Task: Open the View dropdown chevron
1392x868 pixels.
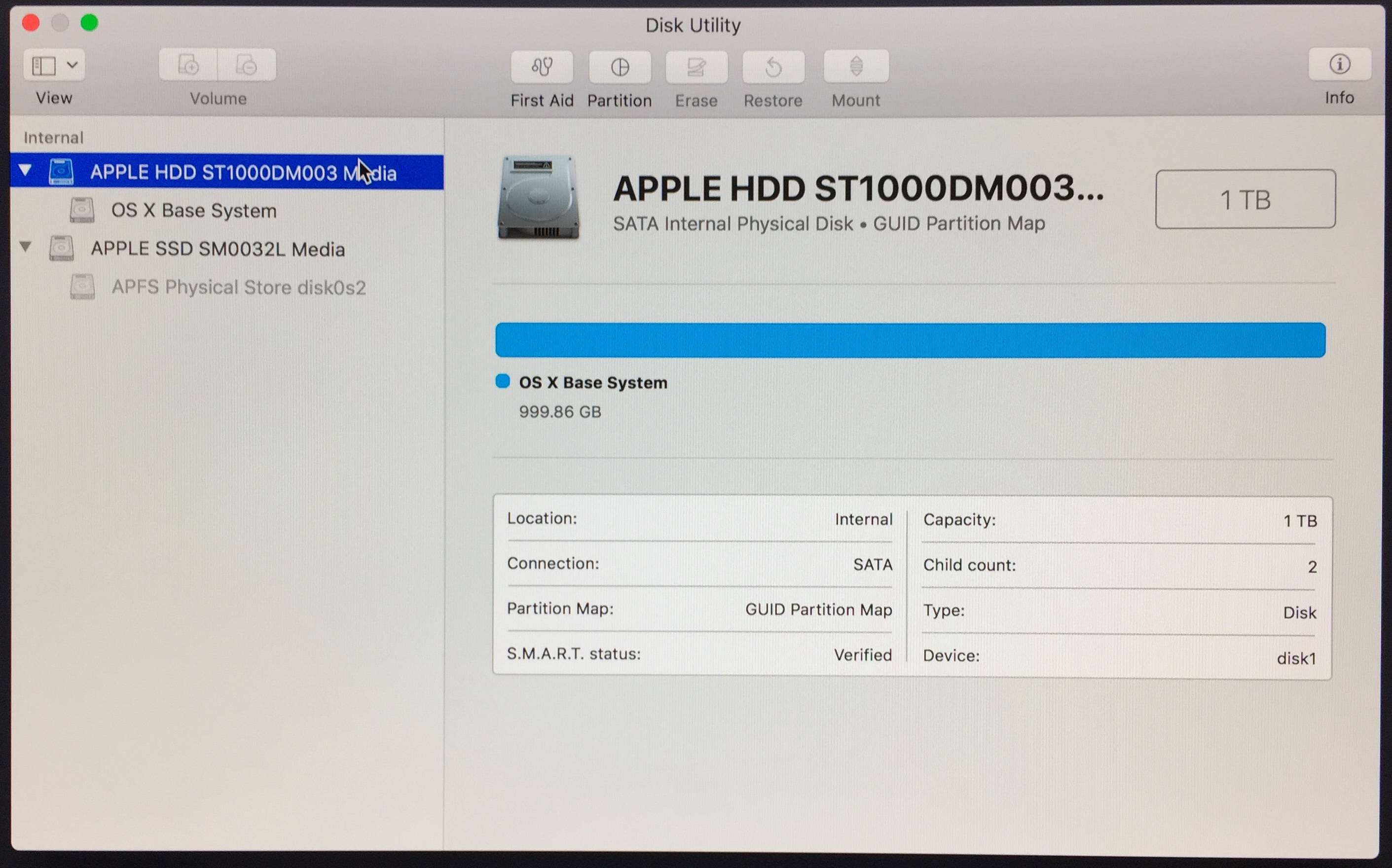Action: (73, 65)
